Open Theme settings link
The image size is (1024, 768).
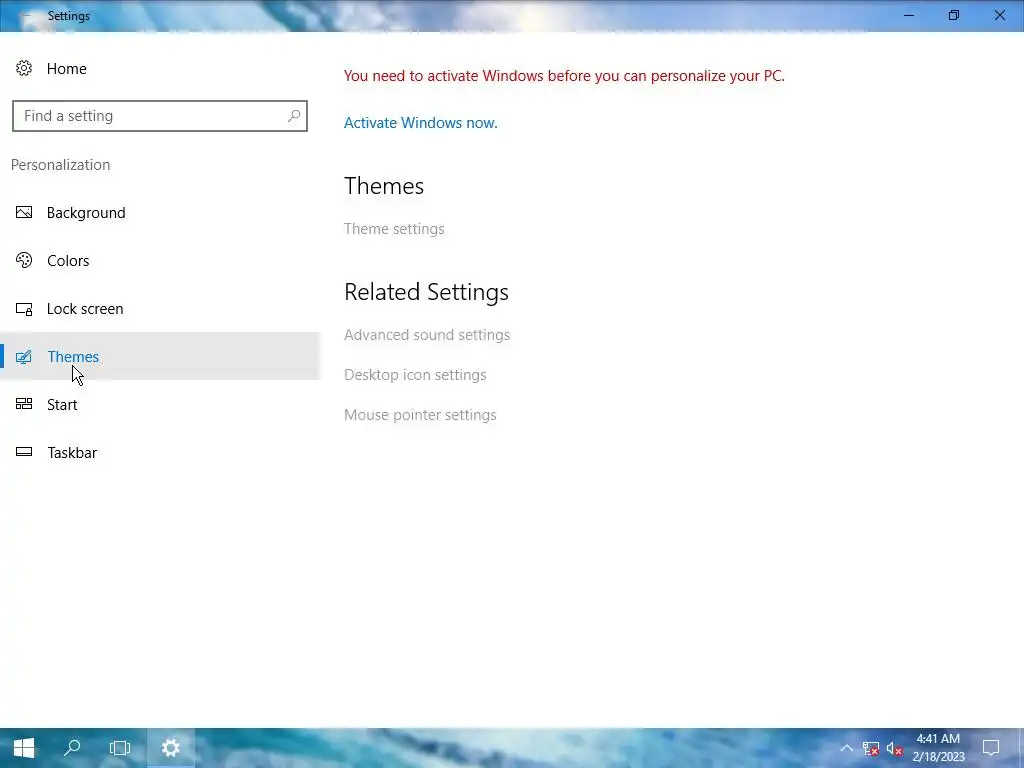pos(394,229)
